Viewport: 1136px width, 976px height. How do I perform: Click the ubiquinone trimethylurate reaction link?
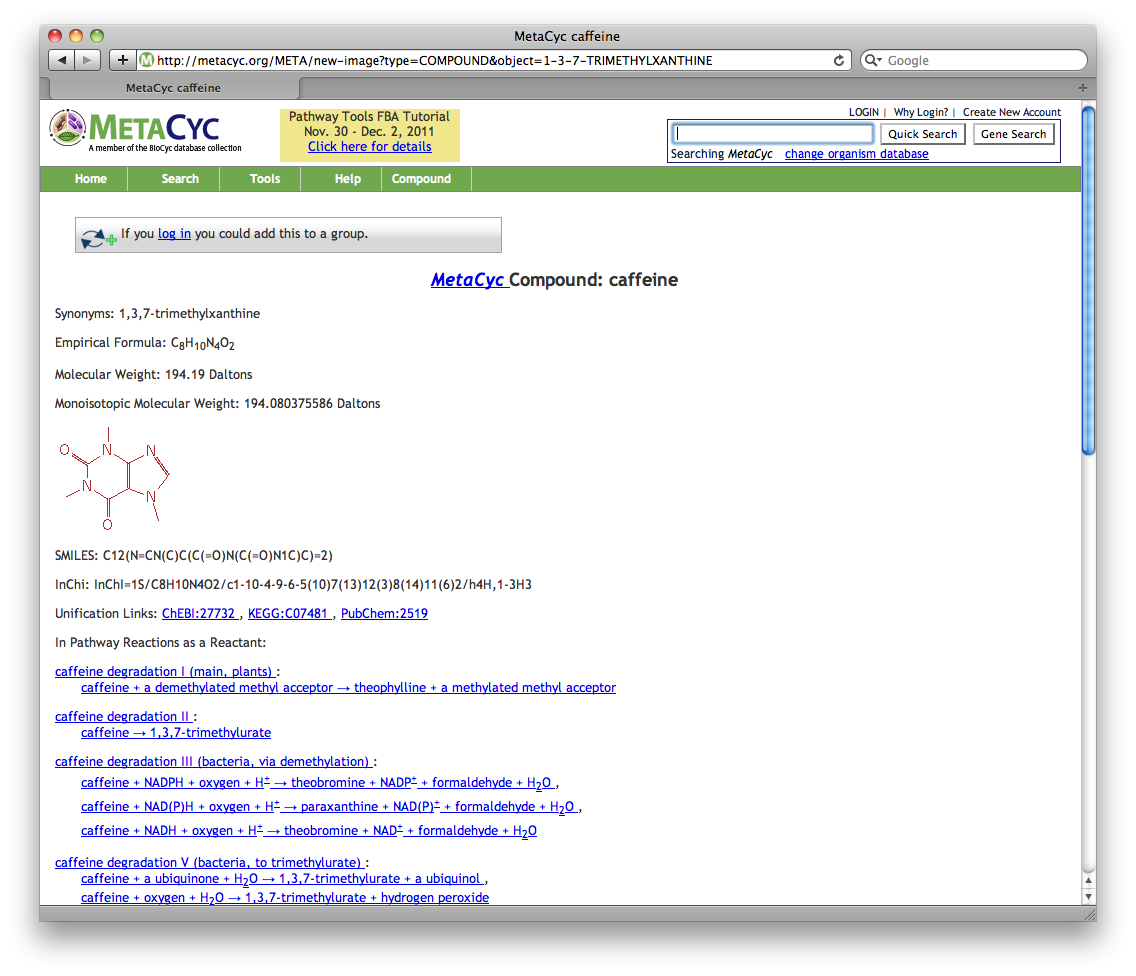point(281,879)
